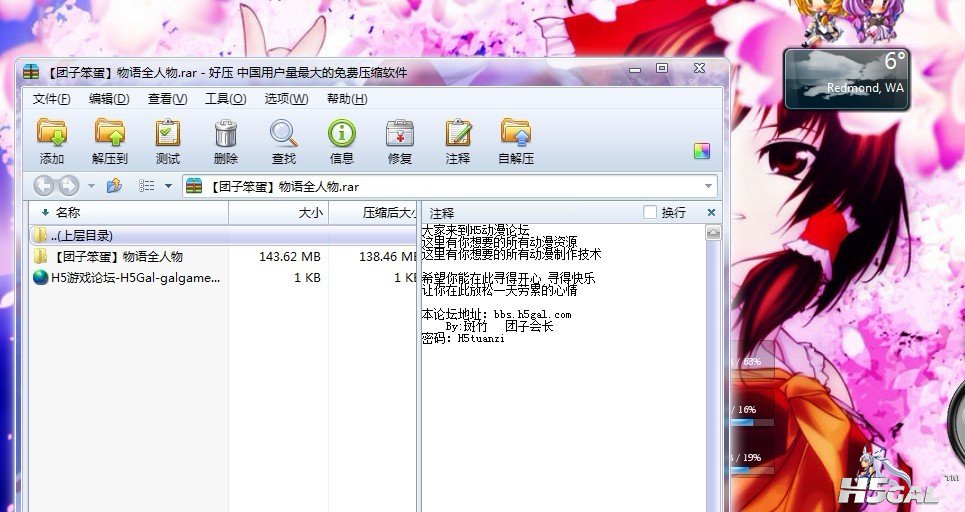Open the 编辑(D) menu
The width and height of the screenshot is (965, 512).
tap(109, 98)
